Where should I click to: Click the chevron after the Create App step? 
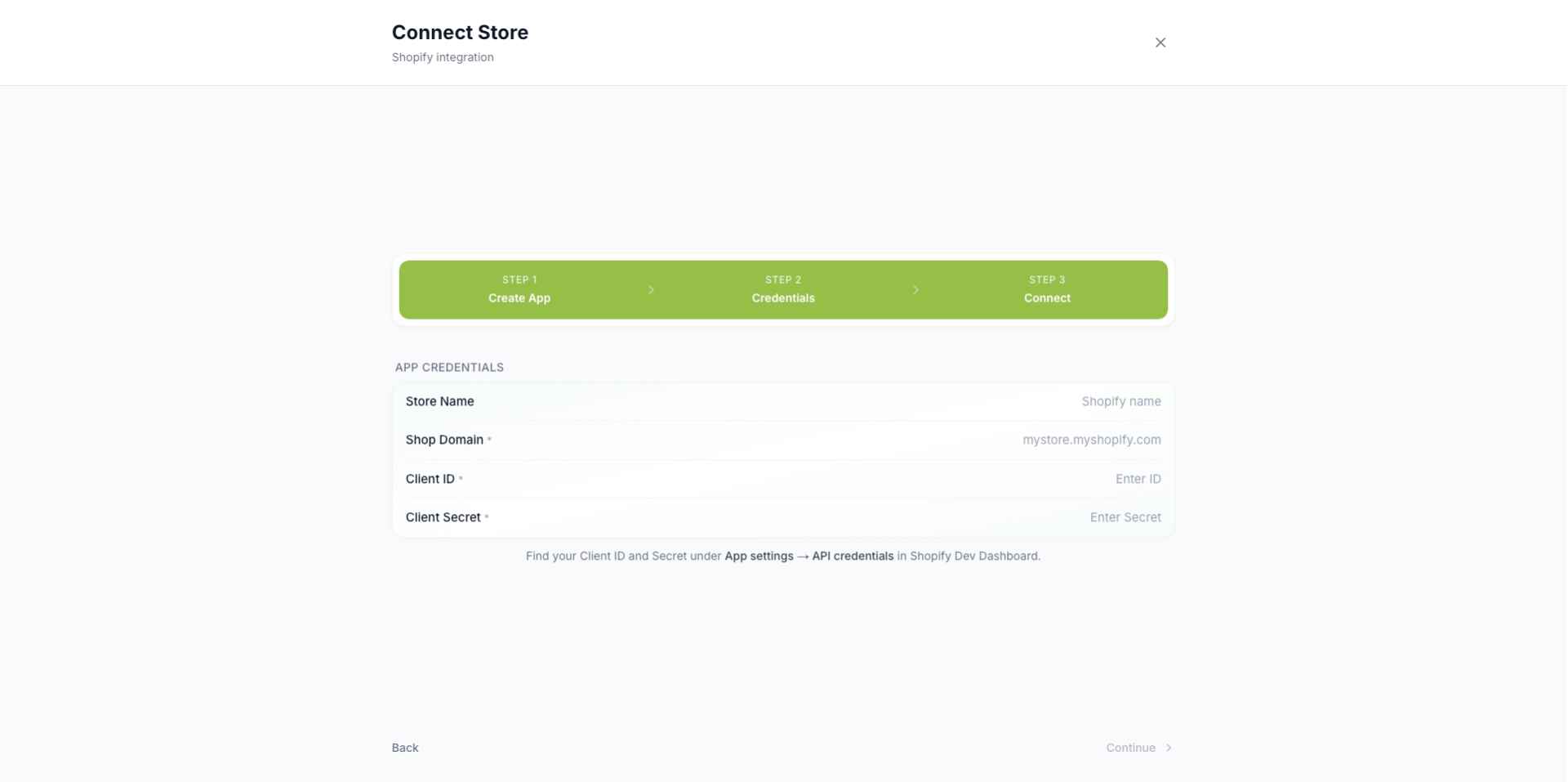[651, 289]
